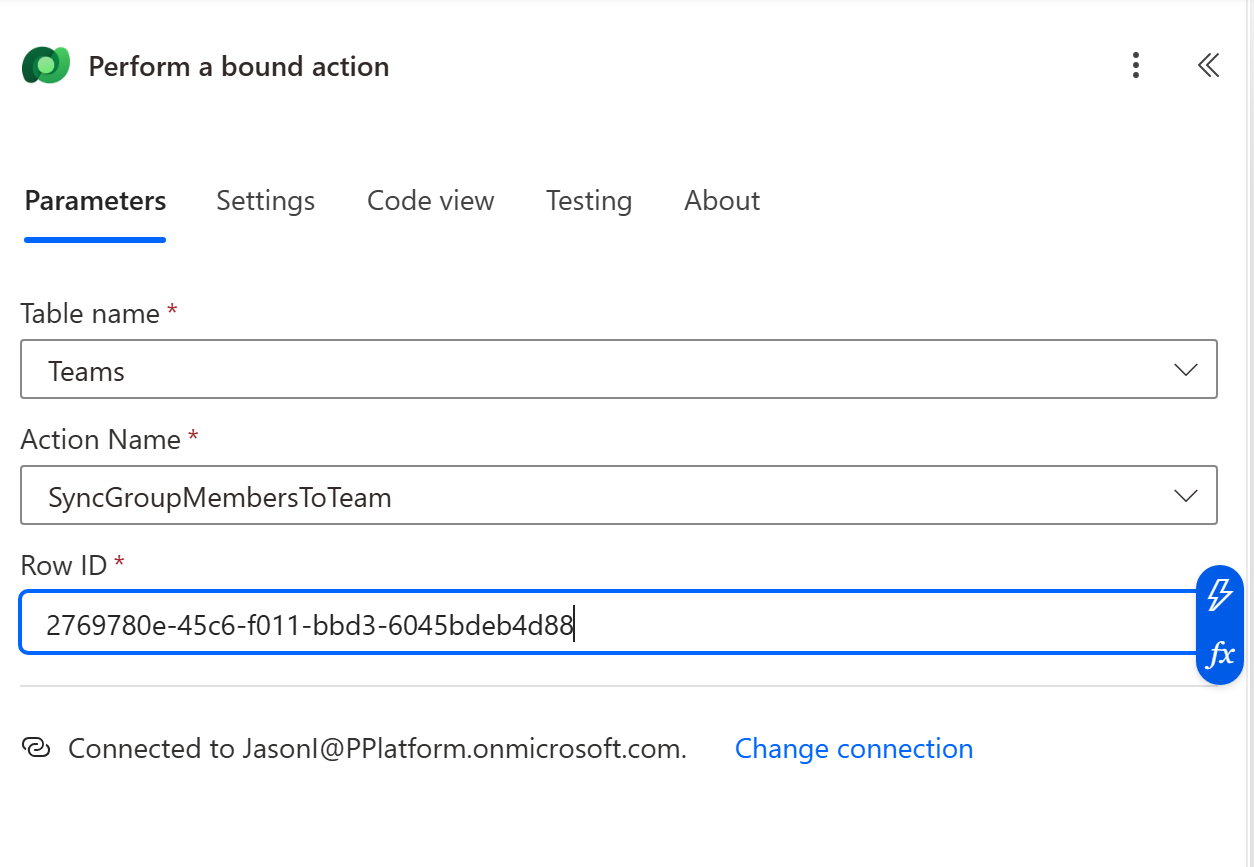
Task: Show the About tab
Action: (x=721, y=201)
